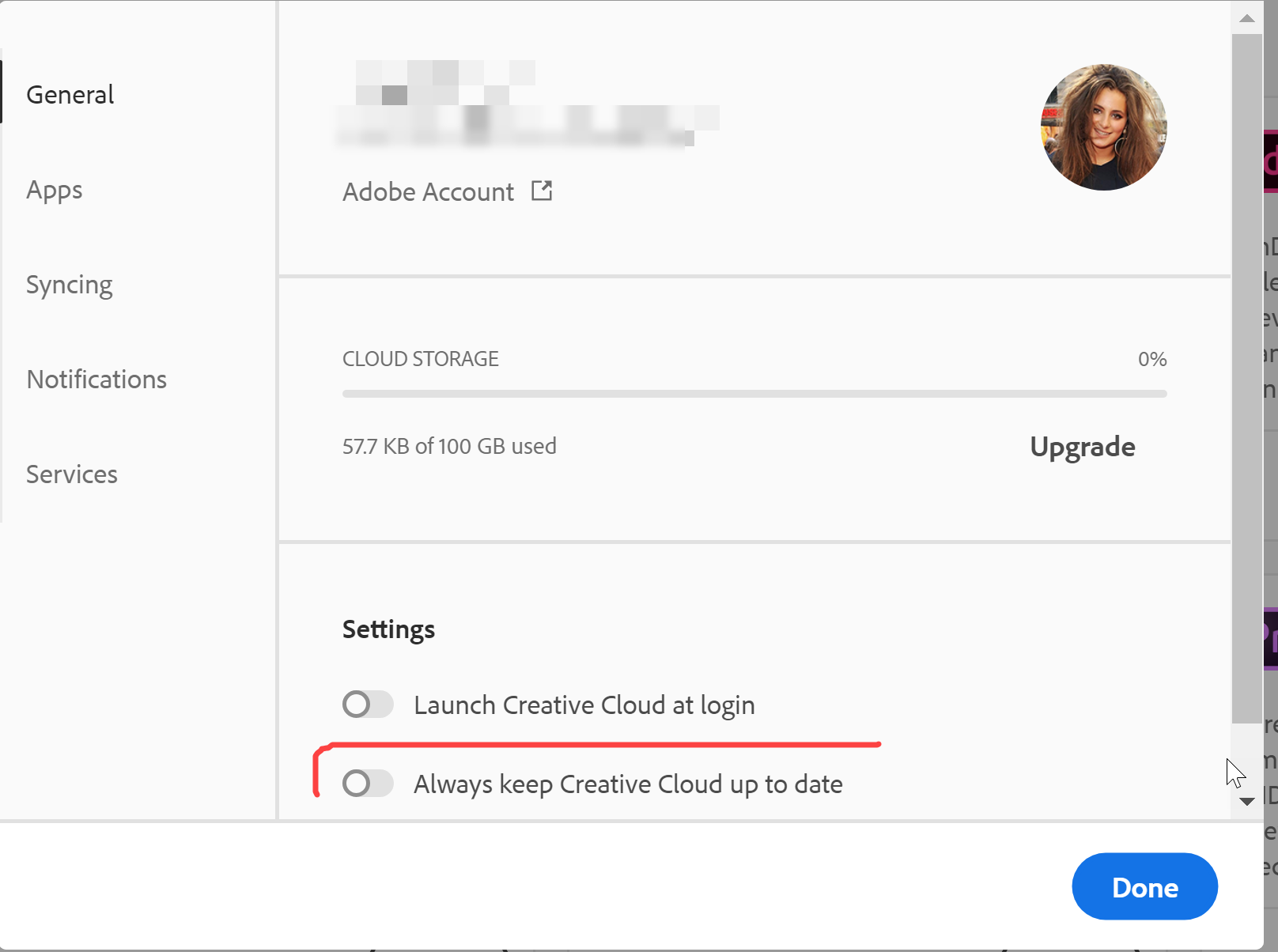
Task: Click the Adobe Account label
Action: [428, 191]
